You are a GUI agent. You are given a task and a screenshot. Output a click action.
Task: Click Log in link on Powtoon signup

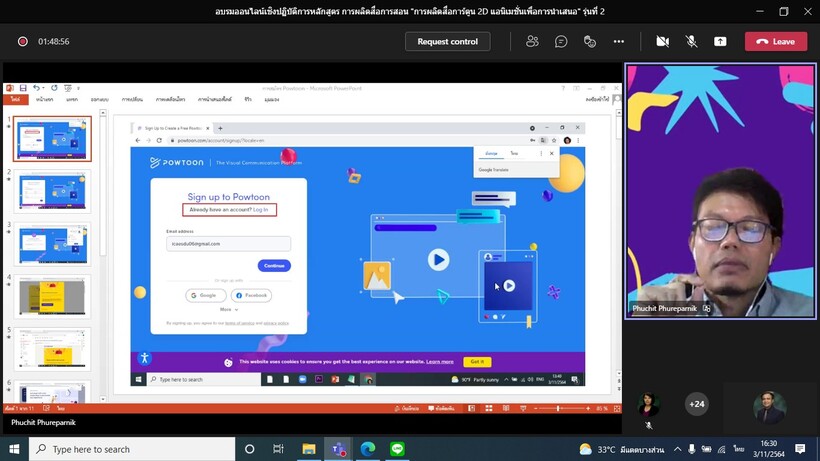(260, 210)
